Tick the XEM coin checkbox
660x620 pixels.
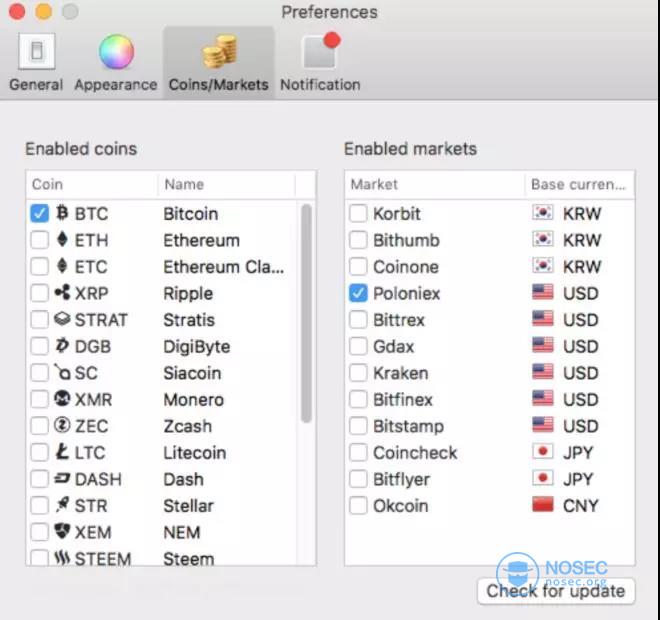[40, 532]
